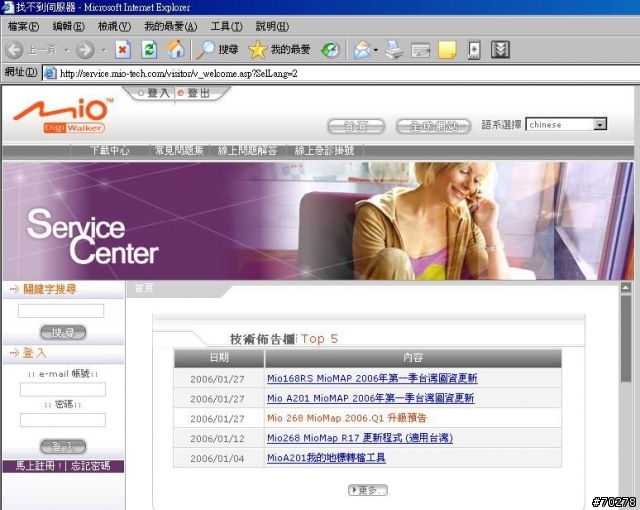Viewport: 640px width, 510px height.
Task: Open Favorites with the star icon
Action: pos(257,50)
